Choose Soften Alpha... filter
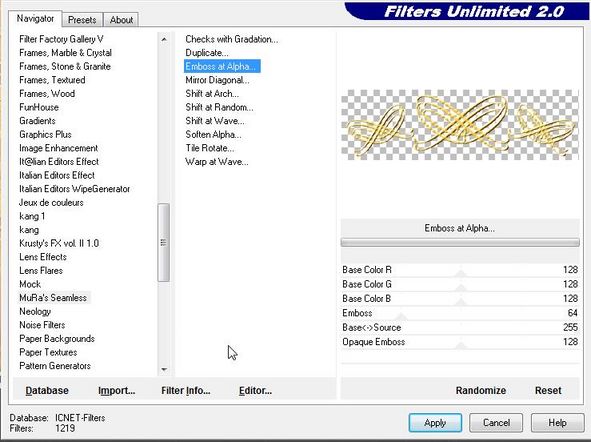Screen dimensions: 591x442 click(x=213, y=134)
